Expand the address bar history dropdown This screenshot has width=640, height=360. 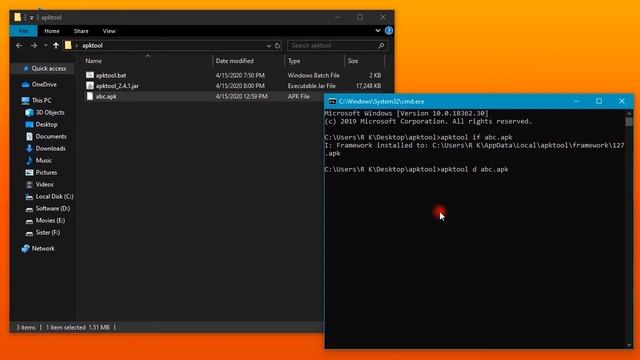(x=269, y=46)
